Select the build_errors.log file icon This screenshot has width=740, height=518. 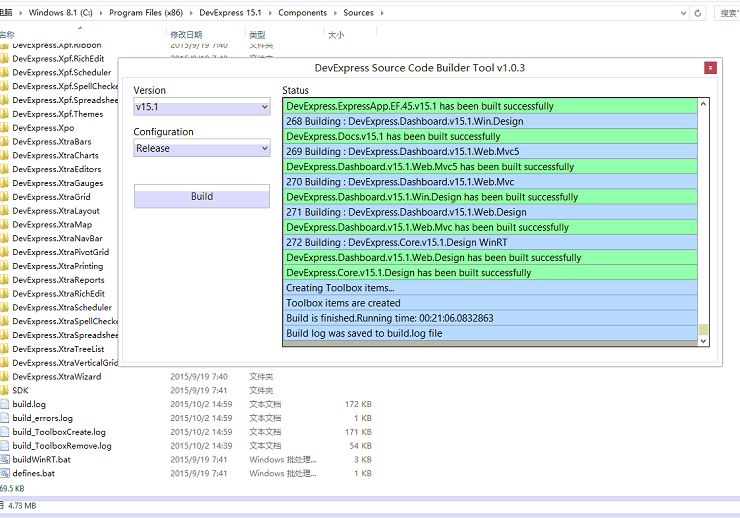[5, 418]
